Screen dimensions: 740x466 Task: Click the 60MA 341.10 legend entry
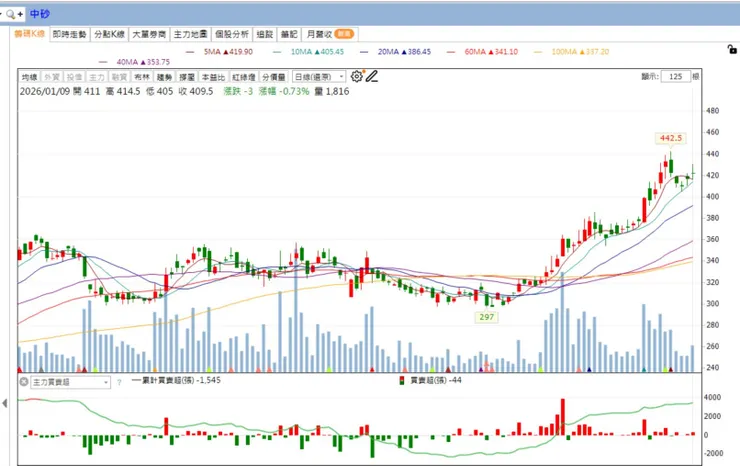click(x=482, y=51)
